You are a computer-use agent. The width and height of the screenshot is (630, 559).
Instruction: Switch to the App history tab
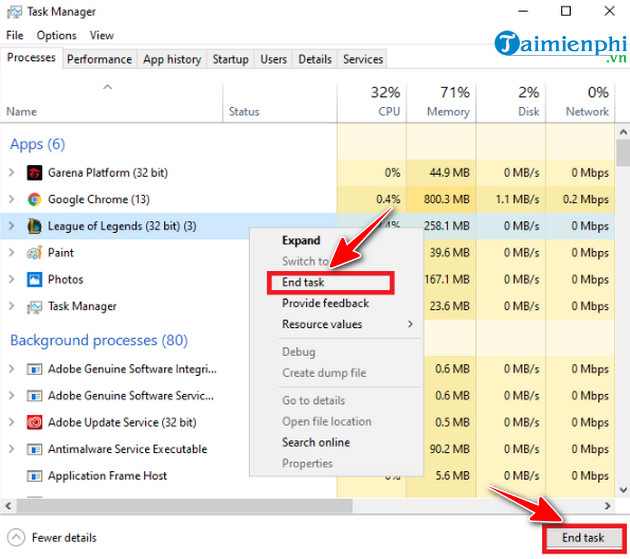(x=172, y=59)
